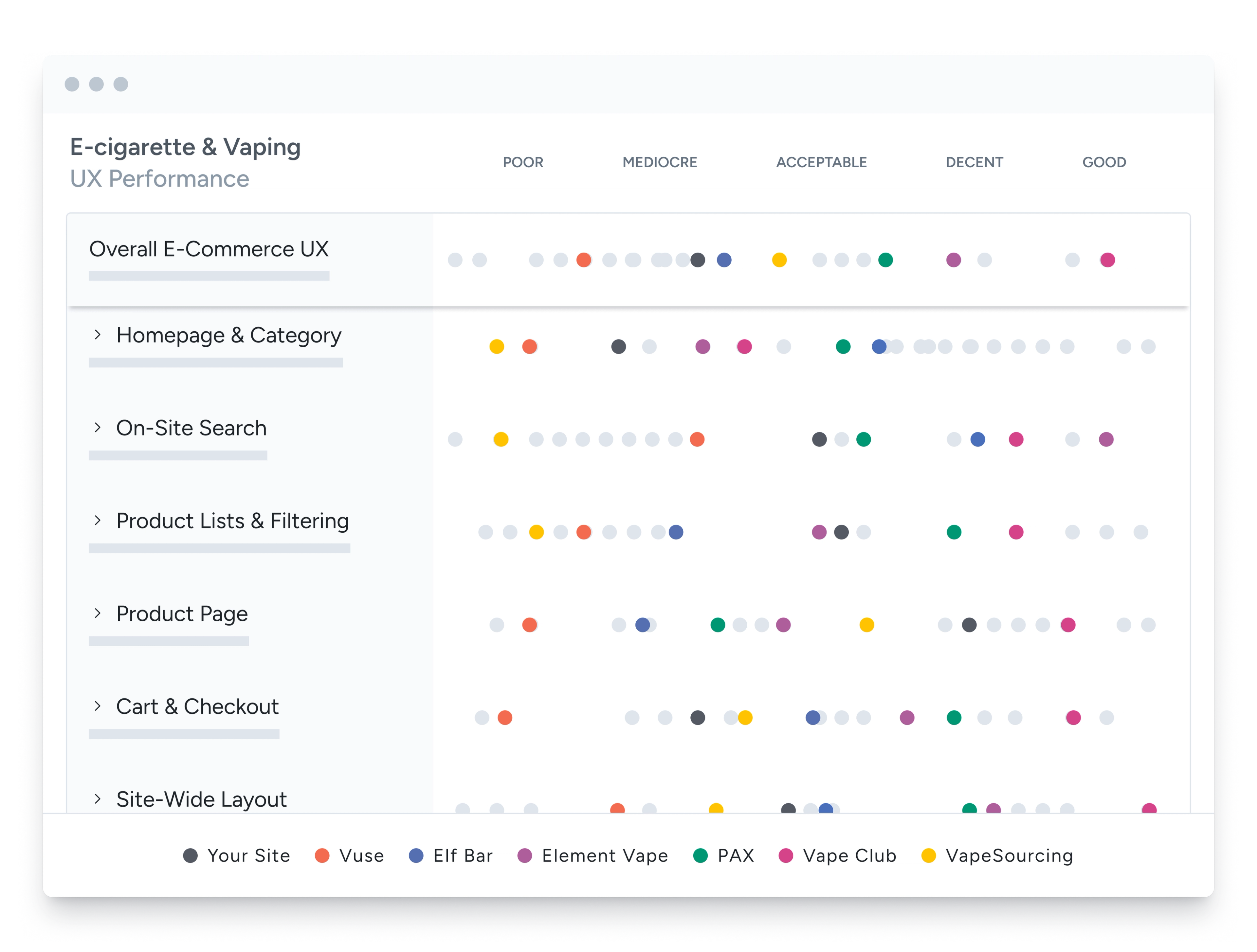This screenshot has width=1257, height=952.
Task: Toggle the VapeSourcing legend dot
Action: coord(929,855)
